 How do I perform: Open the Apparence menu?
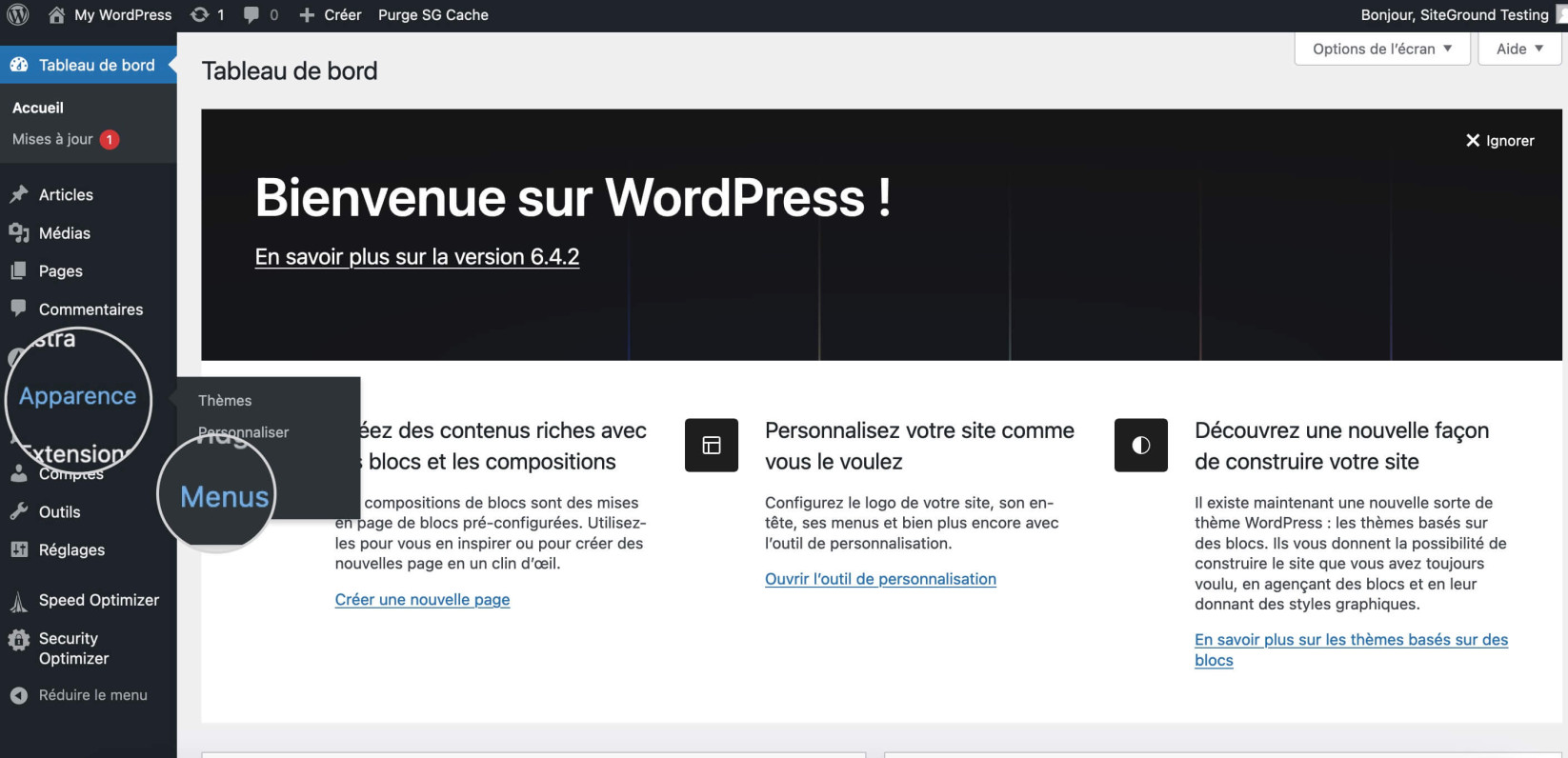tap(78, 396)
